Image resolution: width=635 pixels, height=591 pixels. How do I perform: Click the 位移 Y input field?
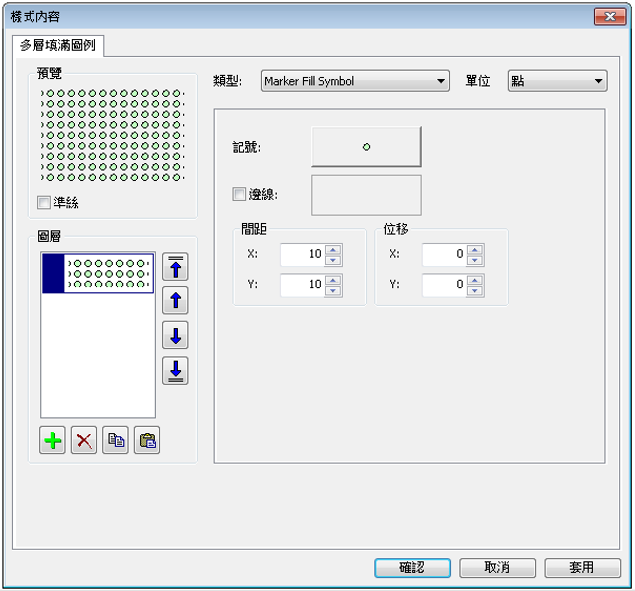[444, 285]
